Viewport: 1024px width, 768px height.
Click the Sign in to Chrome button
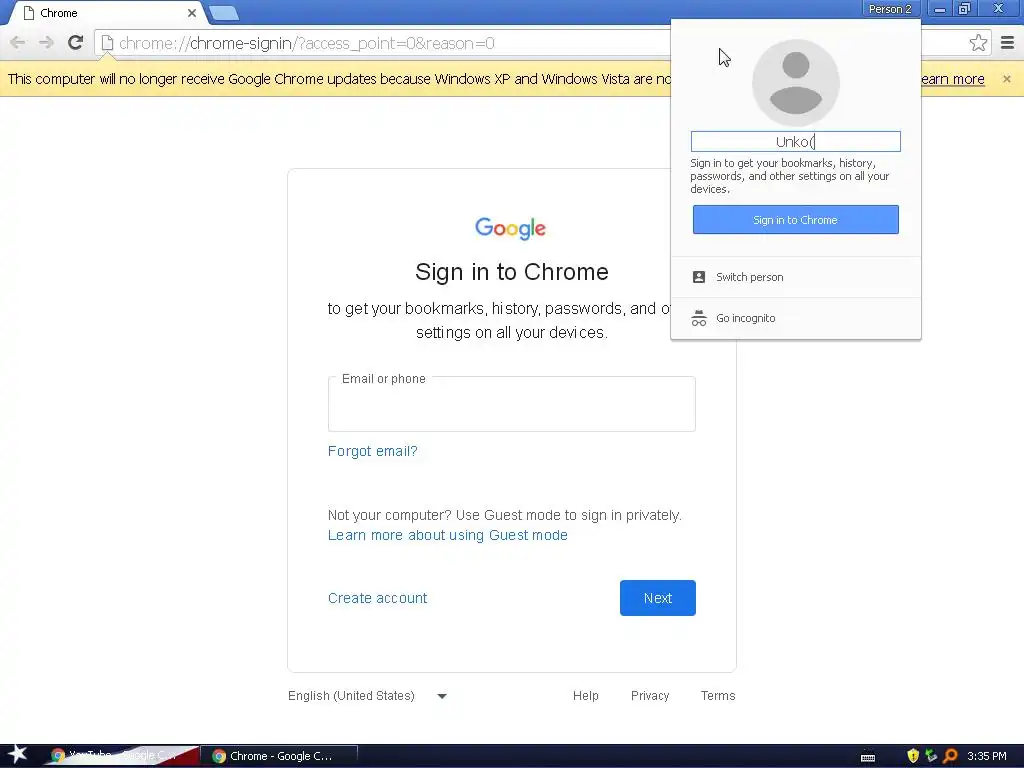[x=795, y=220]
